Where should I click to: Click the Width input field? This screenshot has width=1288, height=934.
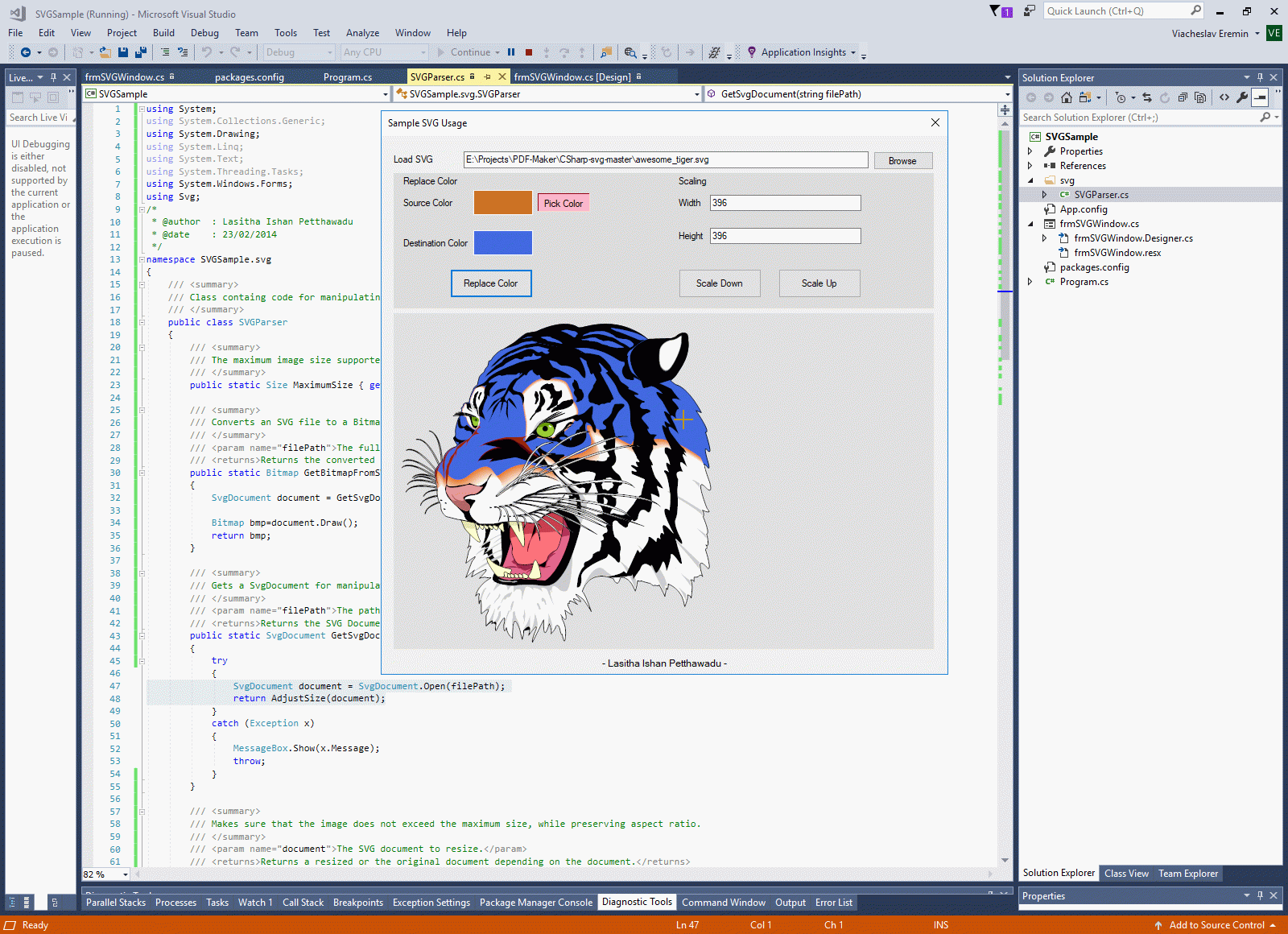[x=785, y=203]
